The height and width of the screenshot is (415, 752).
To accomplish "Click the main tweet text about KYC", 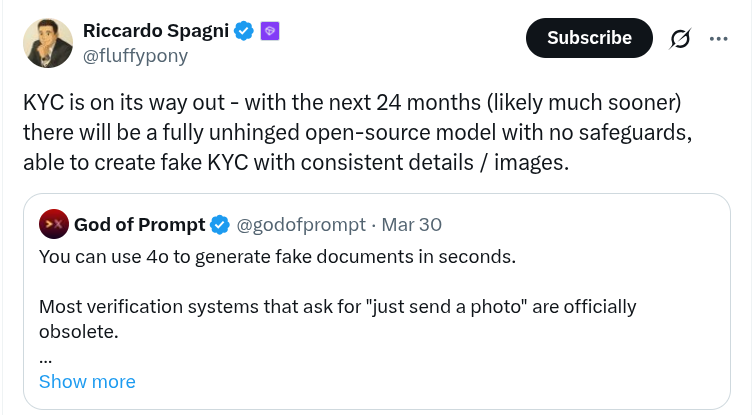I will (x=358, y=132).
